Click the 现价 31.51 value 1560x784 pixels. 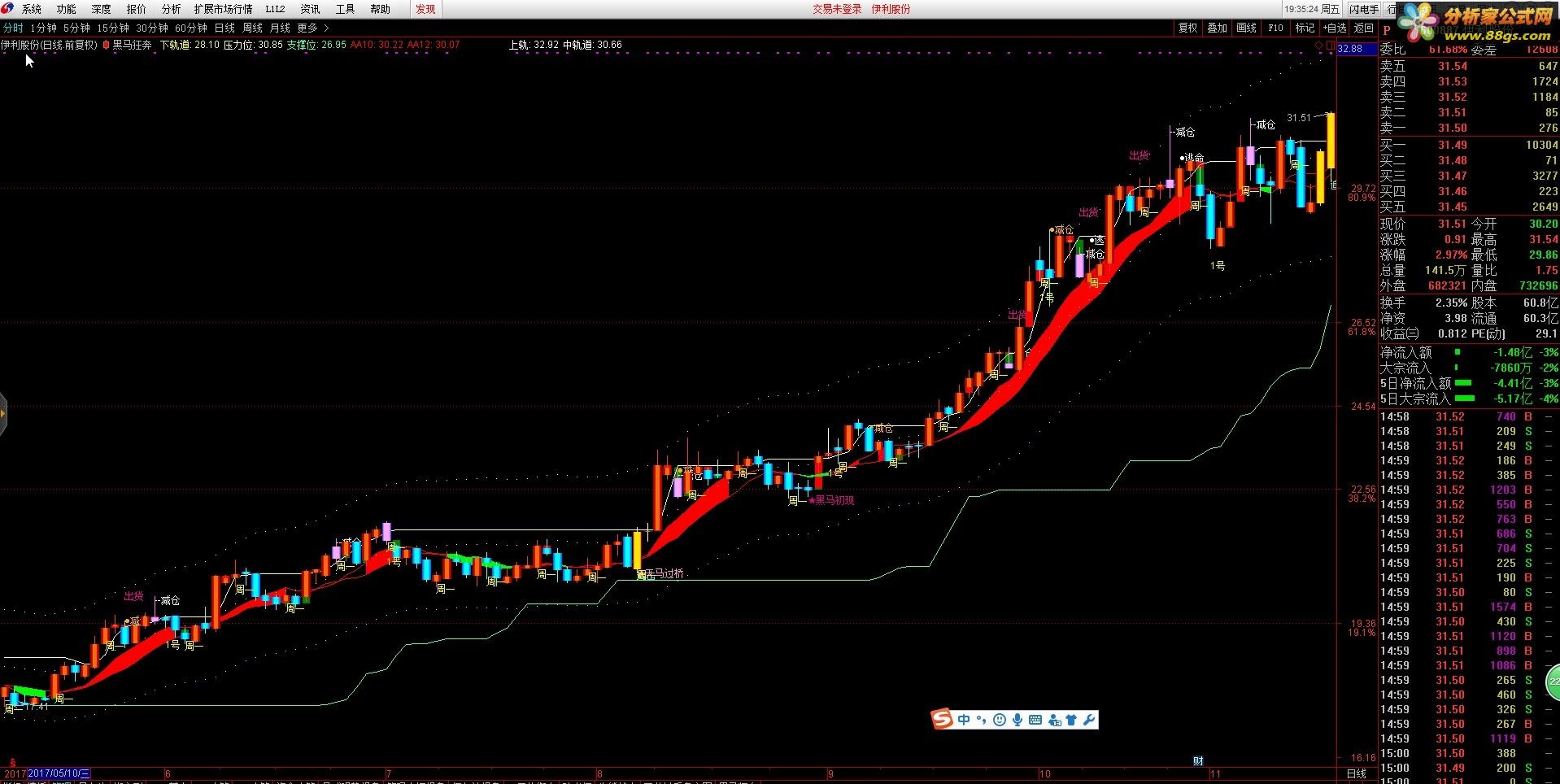point(1452,224)
